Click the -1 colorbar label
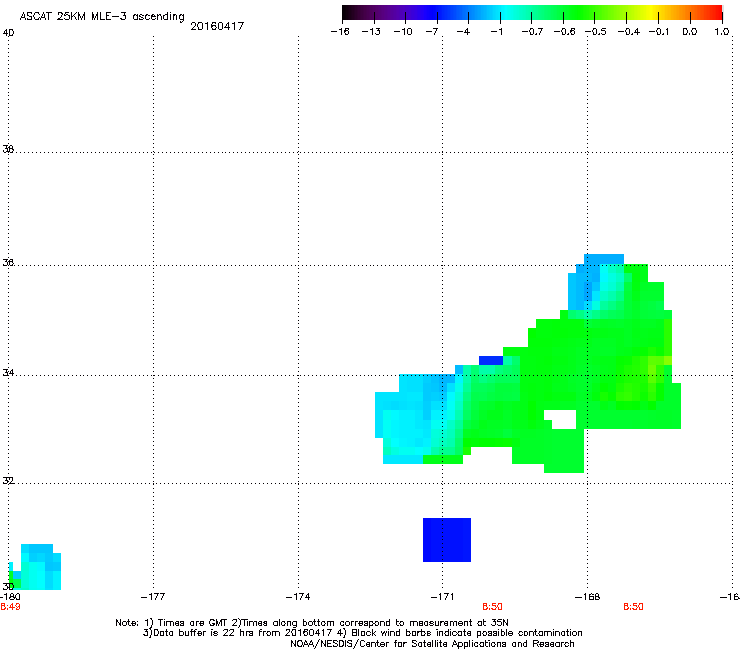This screenshot has width=740, height=650. coord(496,32)
